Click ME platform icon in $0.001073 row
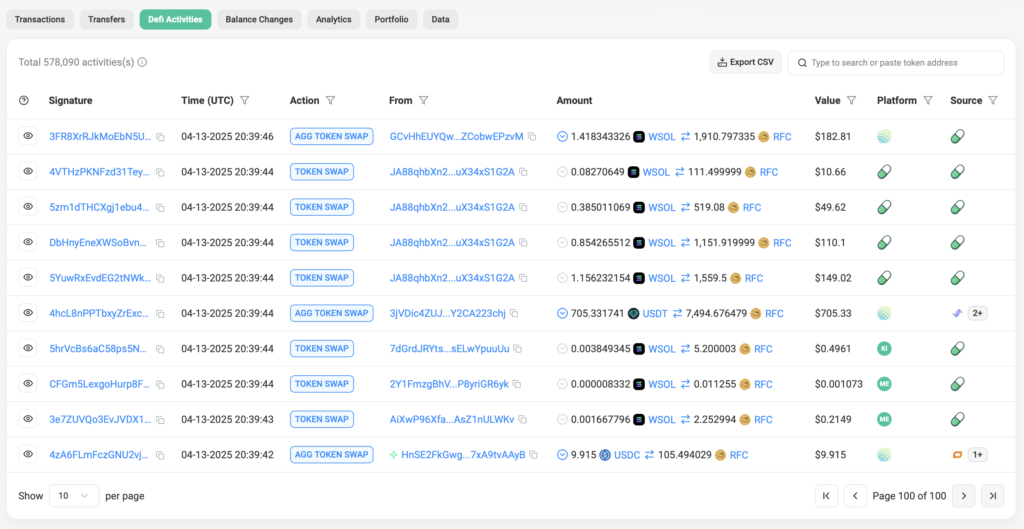This screenshot has height=529, width=1024. click(884, 384)
